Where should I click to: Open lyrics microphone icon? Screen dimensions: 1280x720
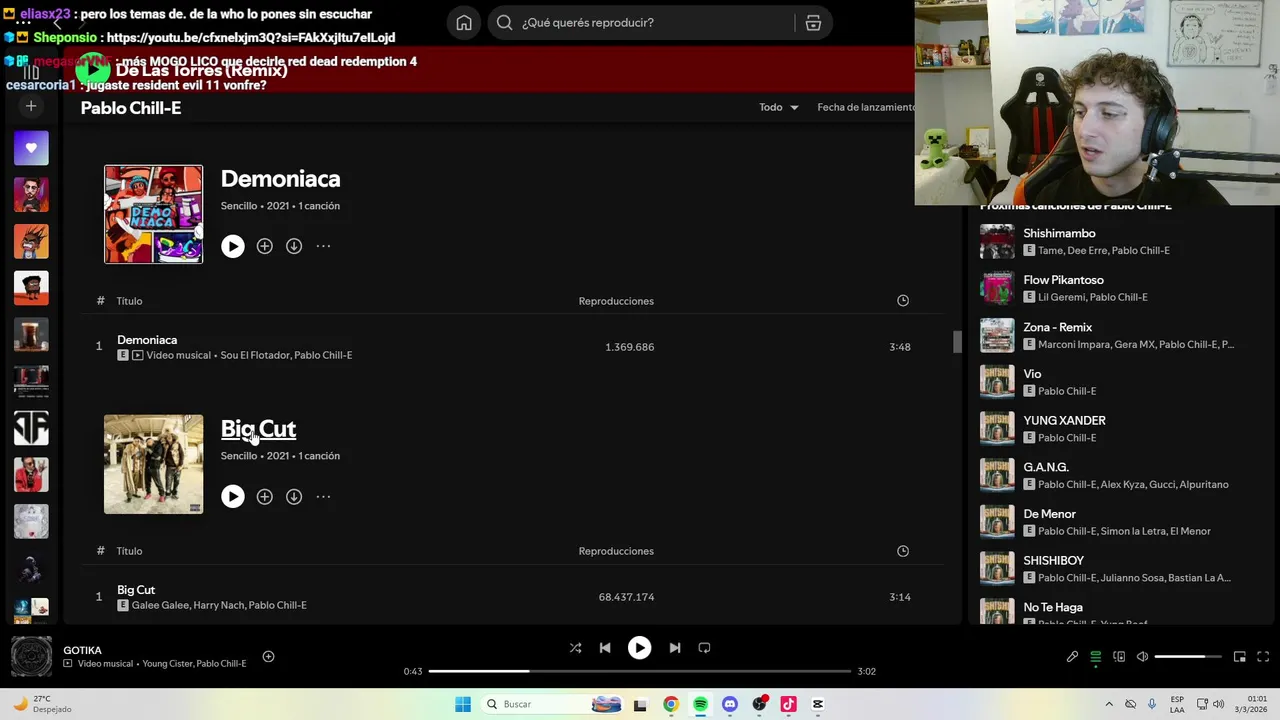[1072, 657]
